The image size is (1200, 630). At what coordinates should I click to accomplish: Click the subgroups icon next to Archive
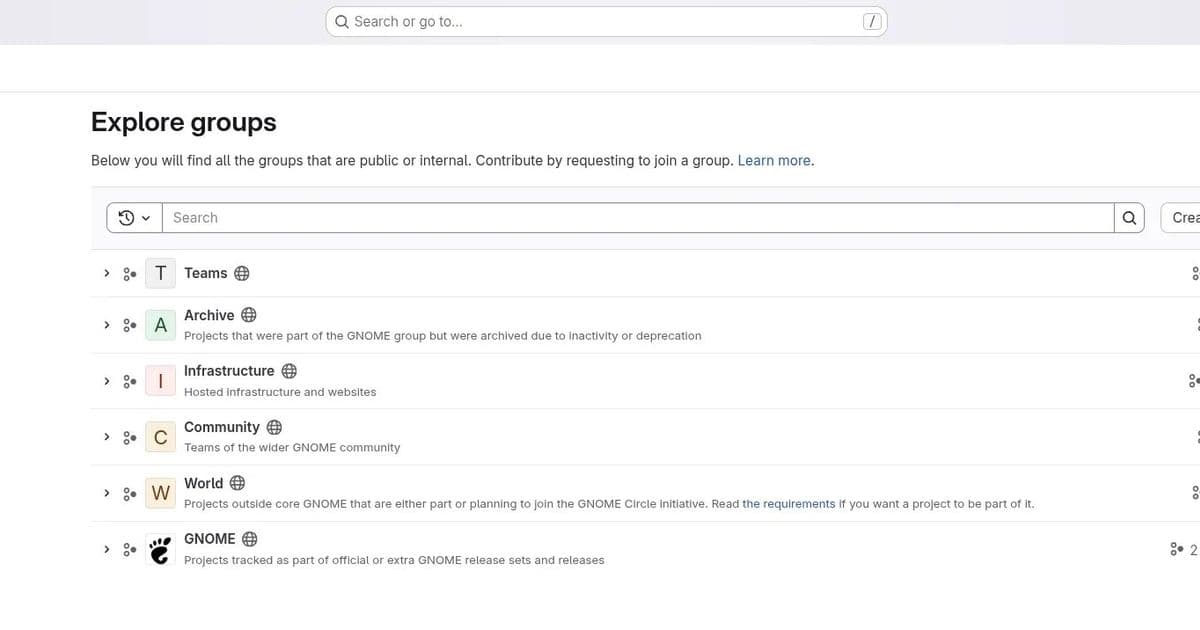pyautogui.click(x=128, y=324)
